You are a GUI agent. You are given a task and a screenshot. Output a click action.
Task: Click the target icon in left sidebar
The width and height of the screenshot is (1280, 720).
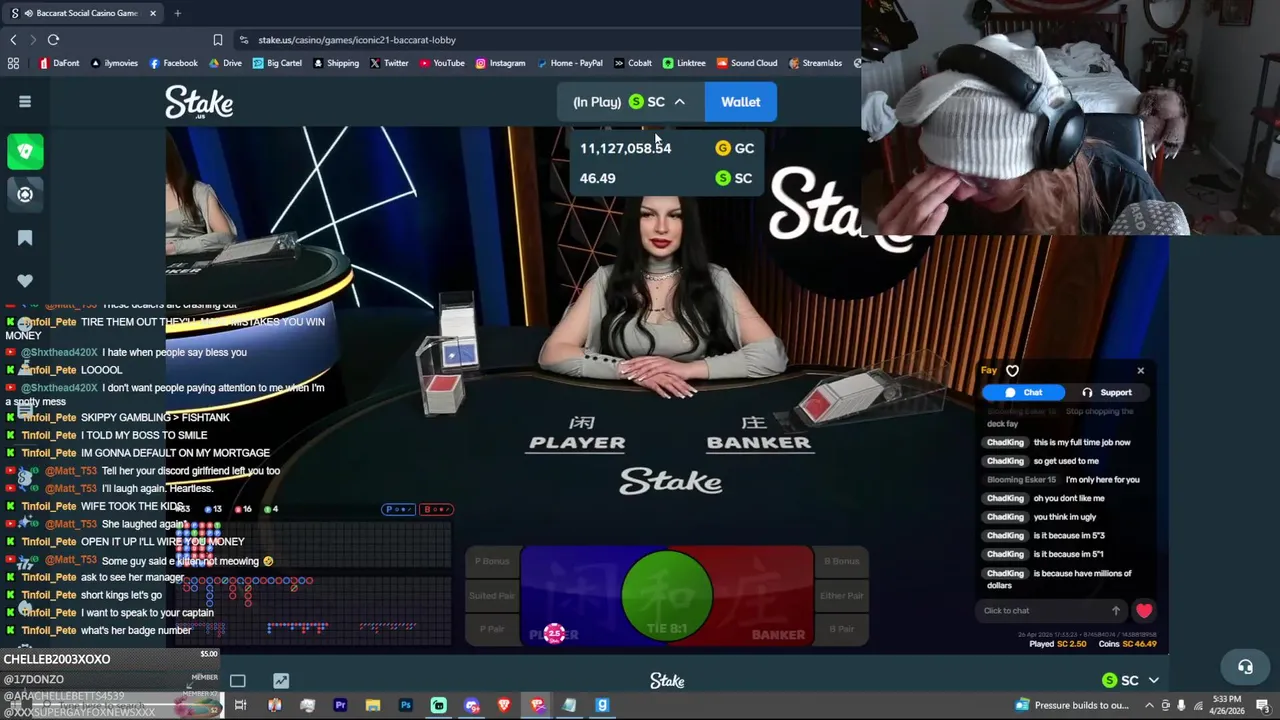[25, 194]
